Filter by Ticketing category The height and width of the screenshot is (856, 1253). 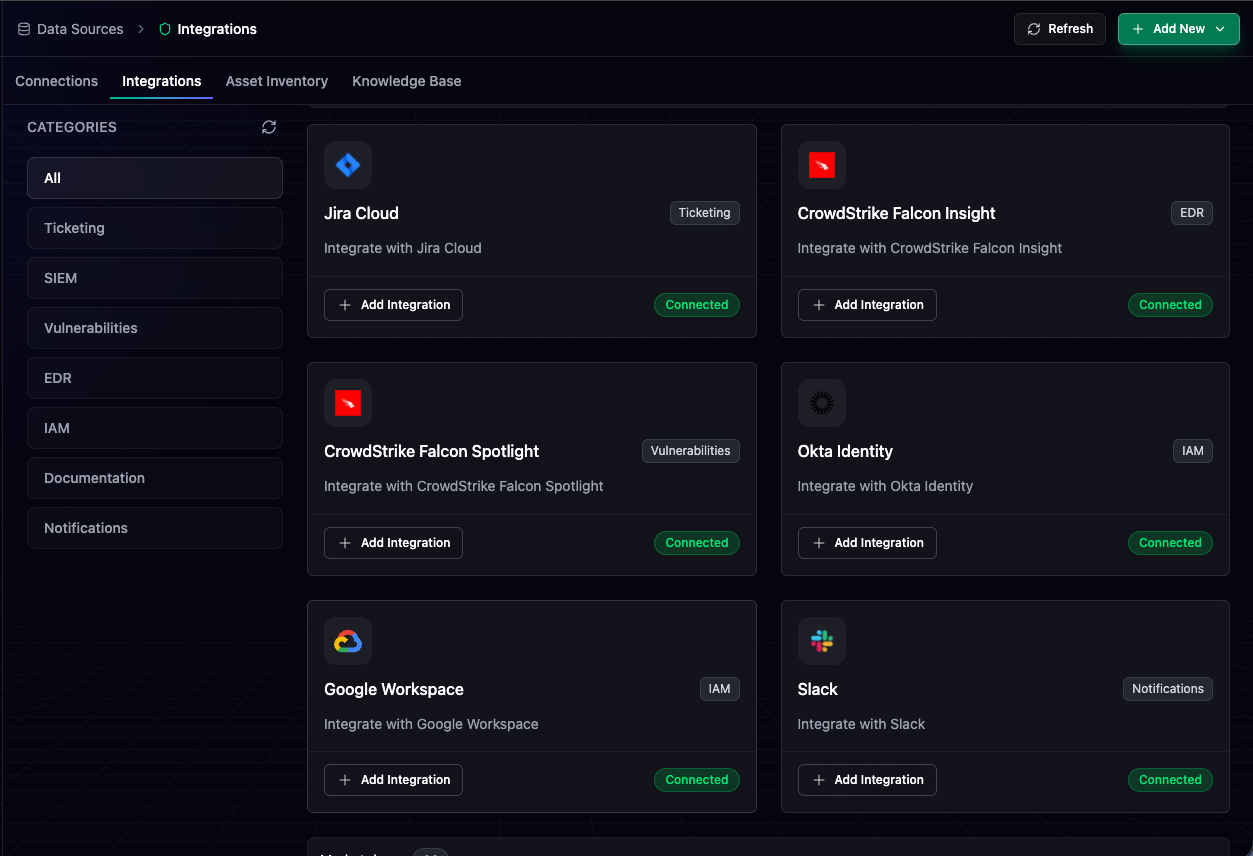pos(155,228)
